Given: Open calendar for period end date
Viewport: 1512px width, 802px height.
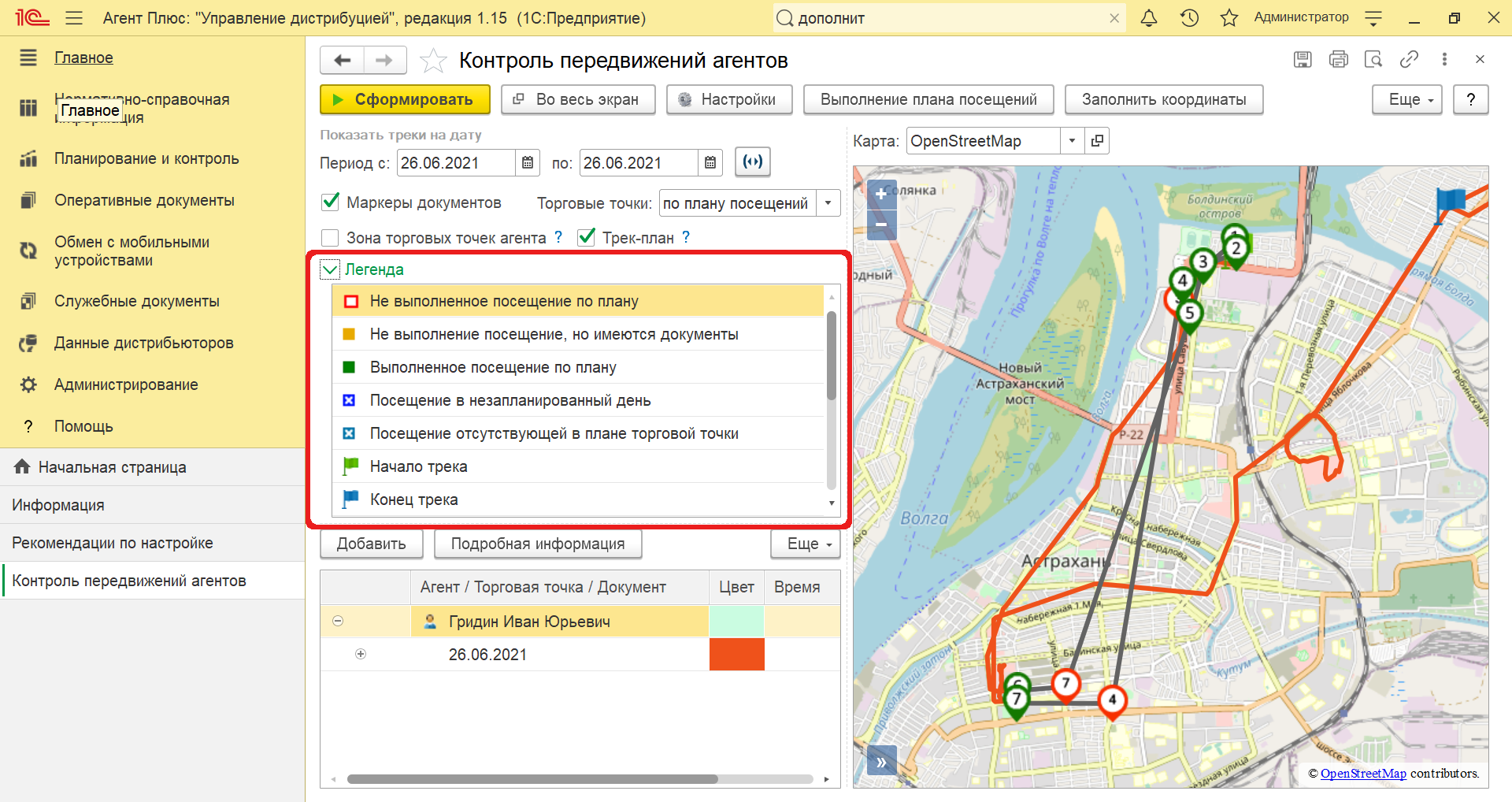Looking at the screenshot, I should pyautogui.click(x=710, y=163).
